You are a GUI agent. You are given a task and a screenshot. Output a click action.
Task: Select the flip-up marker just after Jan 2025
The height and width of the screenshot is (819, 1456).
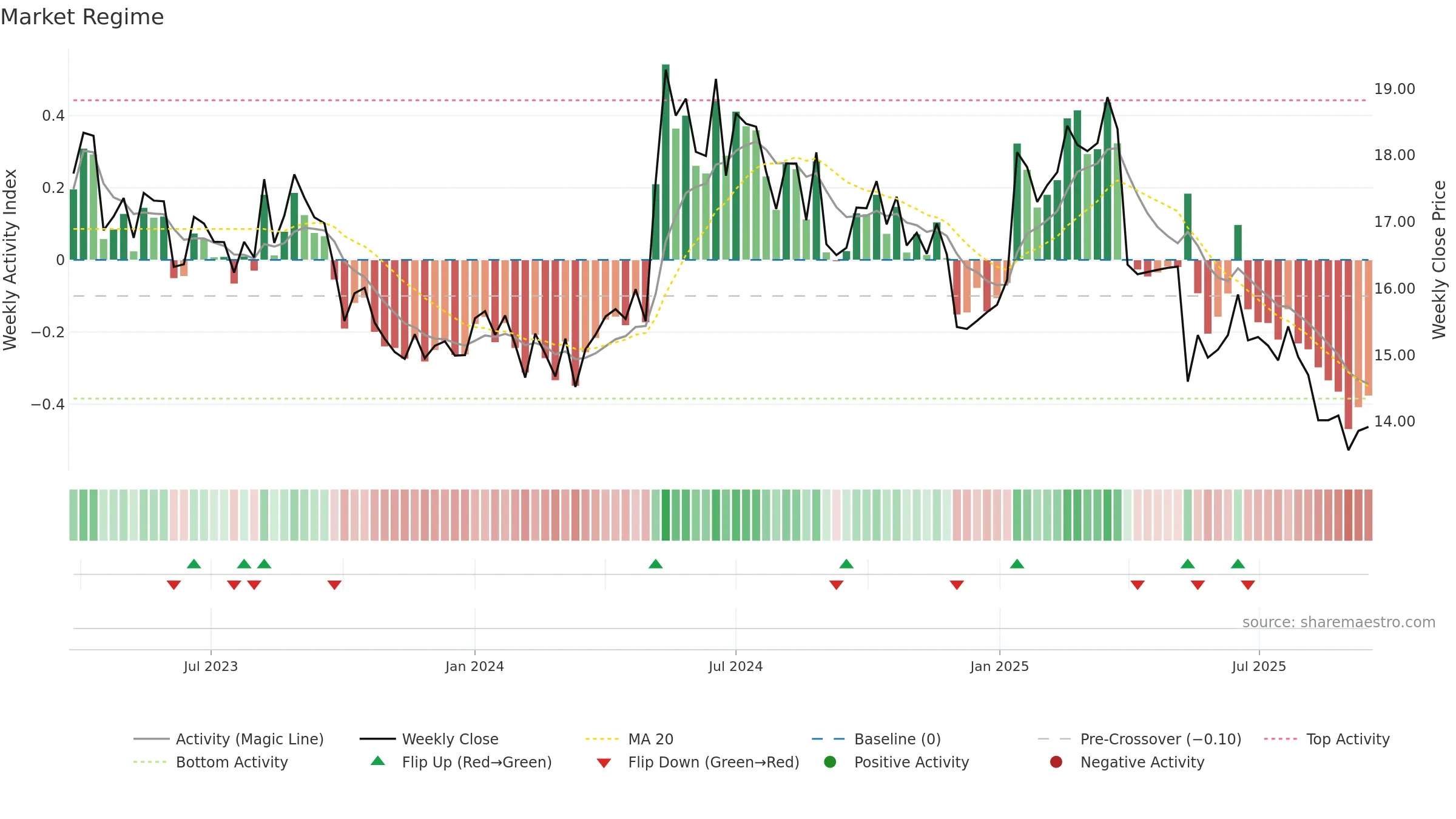(1017, 564)
